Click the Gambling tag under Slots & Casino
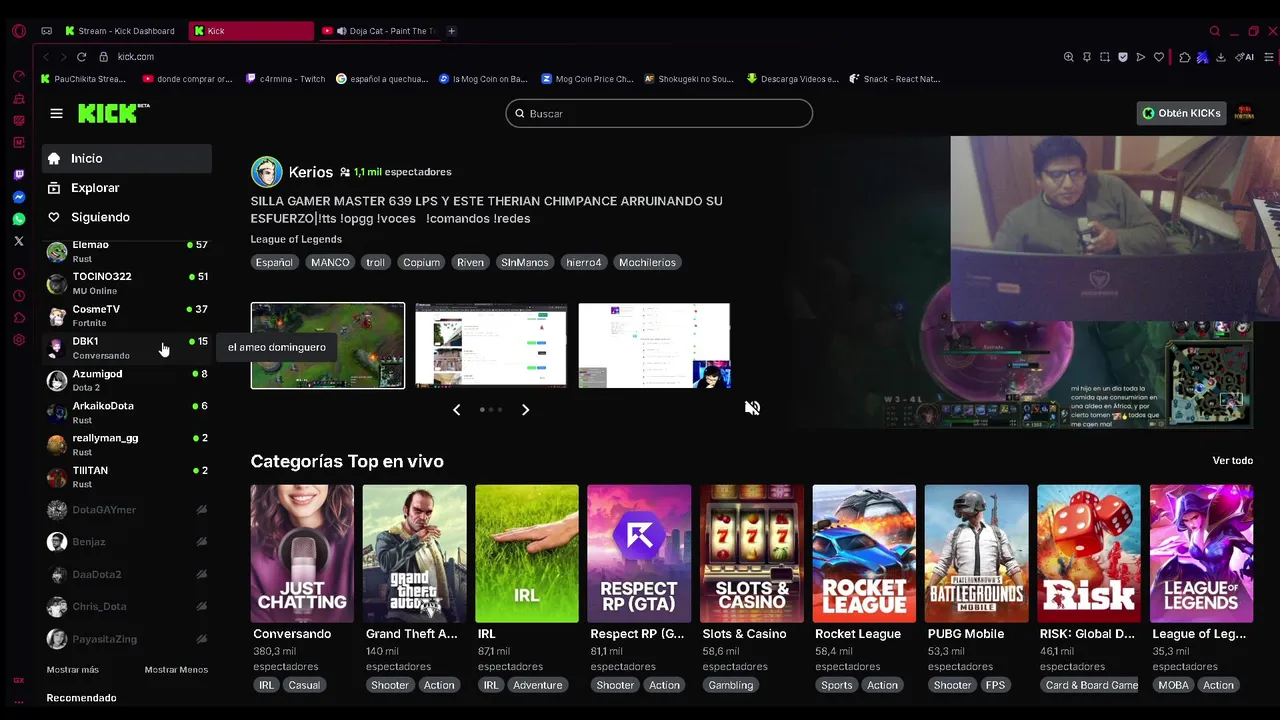Screen dimensions: 1280x720 [731, 685]
